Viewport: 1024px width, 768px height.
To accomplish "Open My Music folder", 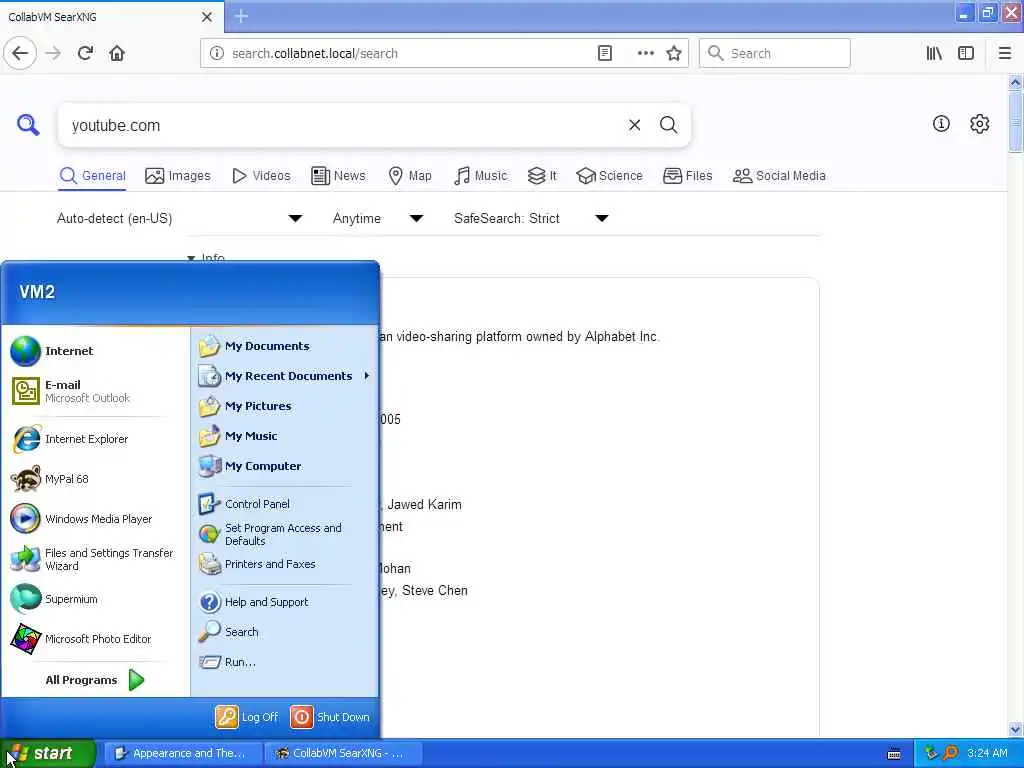I will coord(285,436).
